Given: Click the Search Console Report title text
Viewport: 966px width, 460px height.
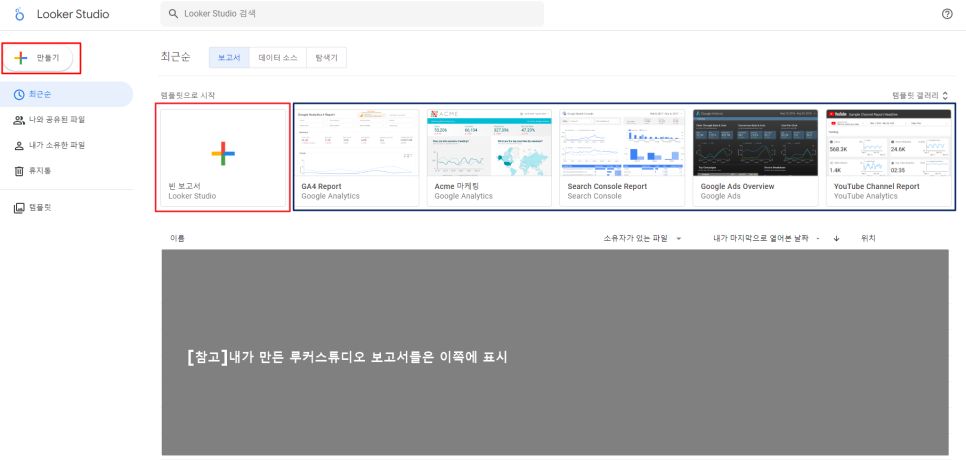Looking at the screenshot, I should 607,187.
